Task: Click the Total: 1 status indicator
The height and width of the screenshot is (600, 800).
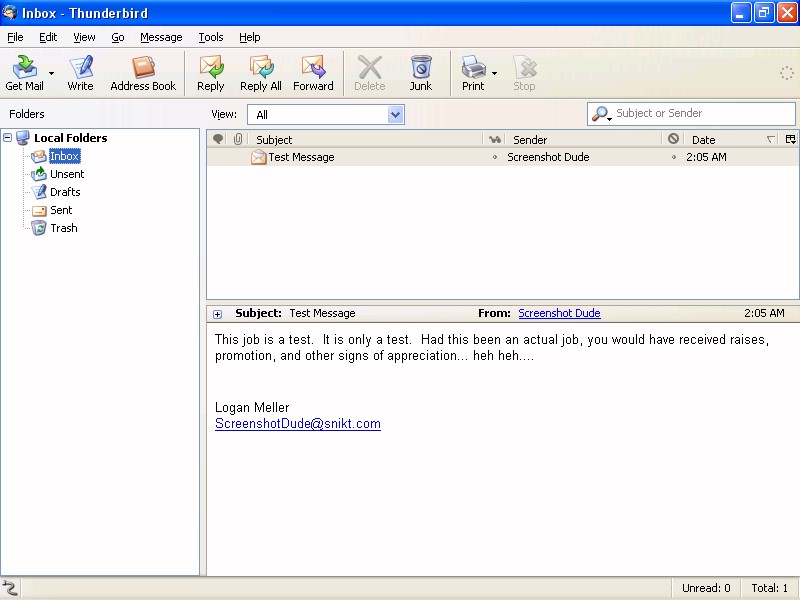Action: click(x=769, y=588)
